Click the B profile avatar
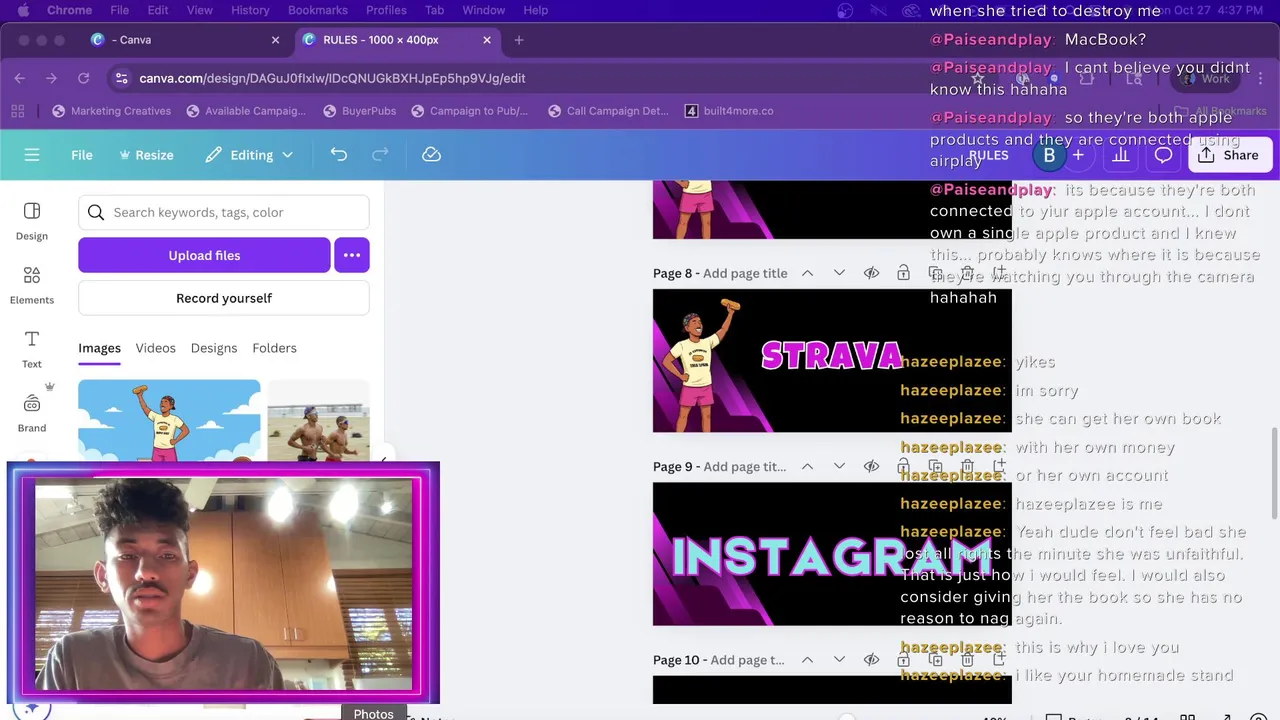Image resolution: width=1280 pixels, height=720 pixels. pos(1049,155)
